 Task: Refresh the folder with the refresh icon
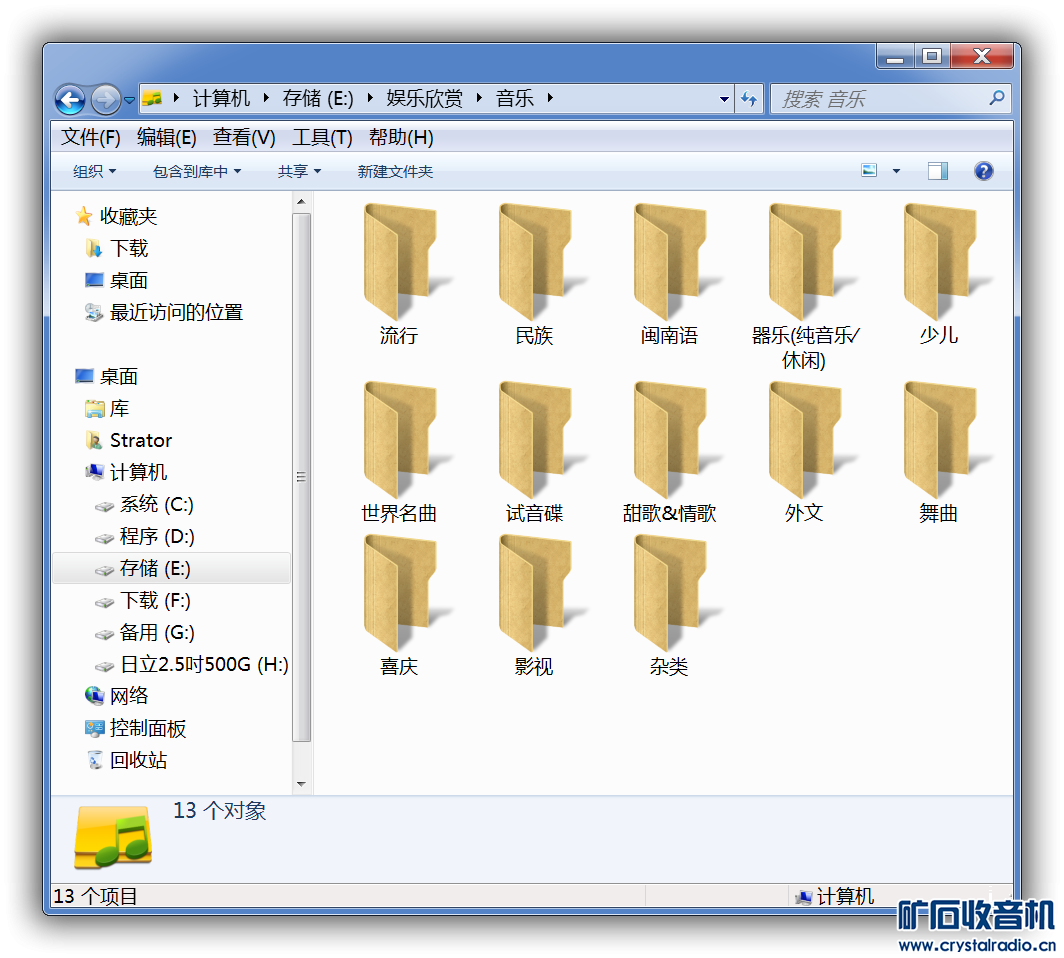749,99
